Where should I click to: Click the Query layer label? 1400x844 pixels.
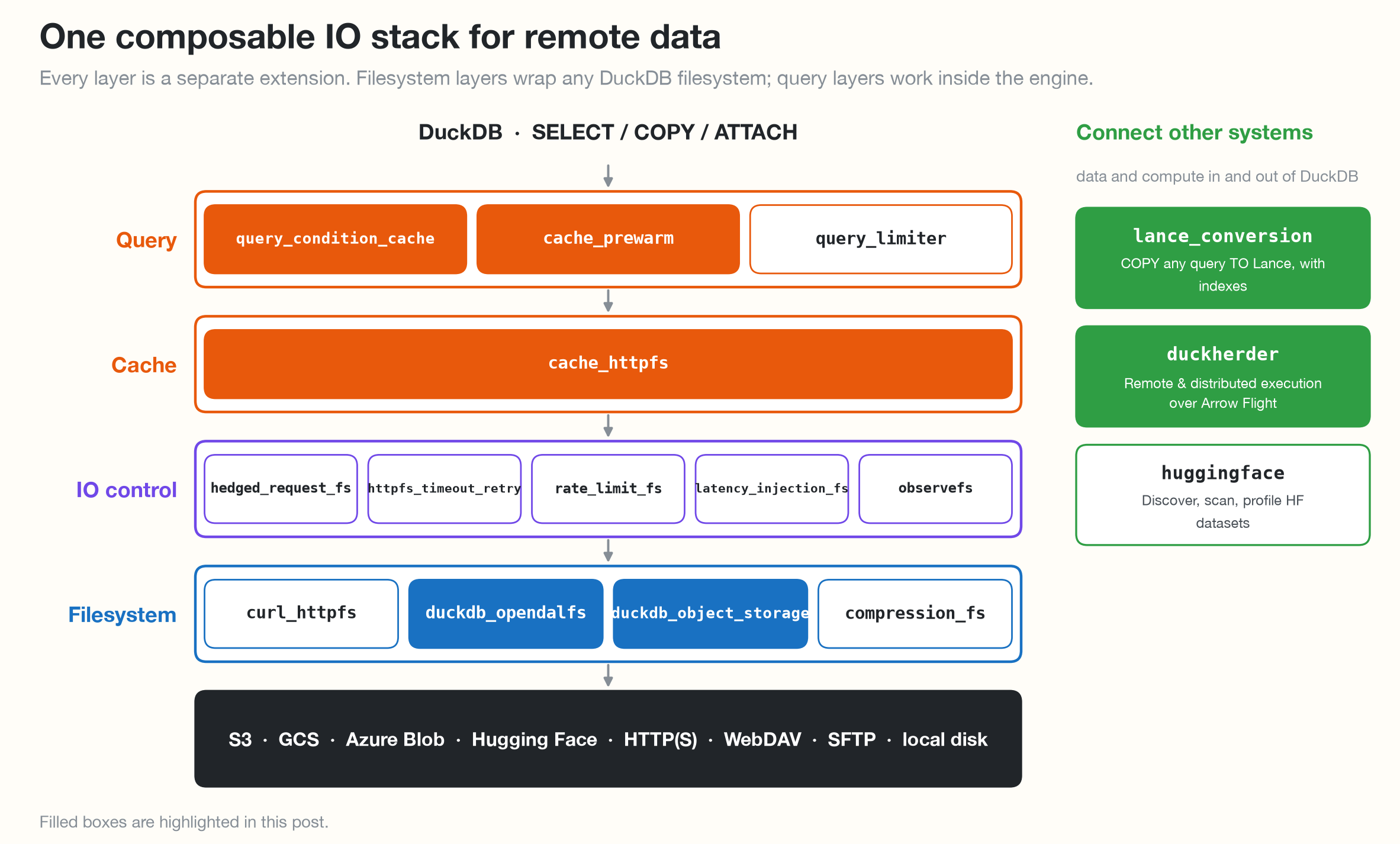point(146,240)
